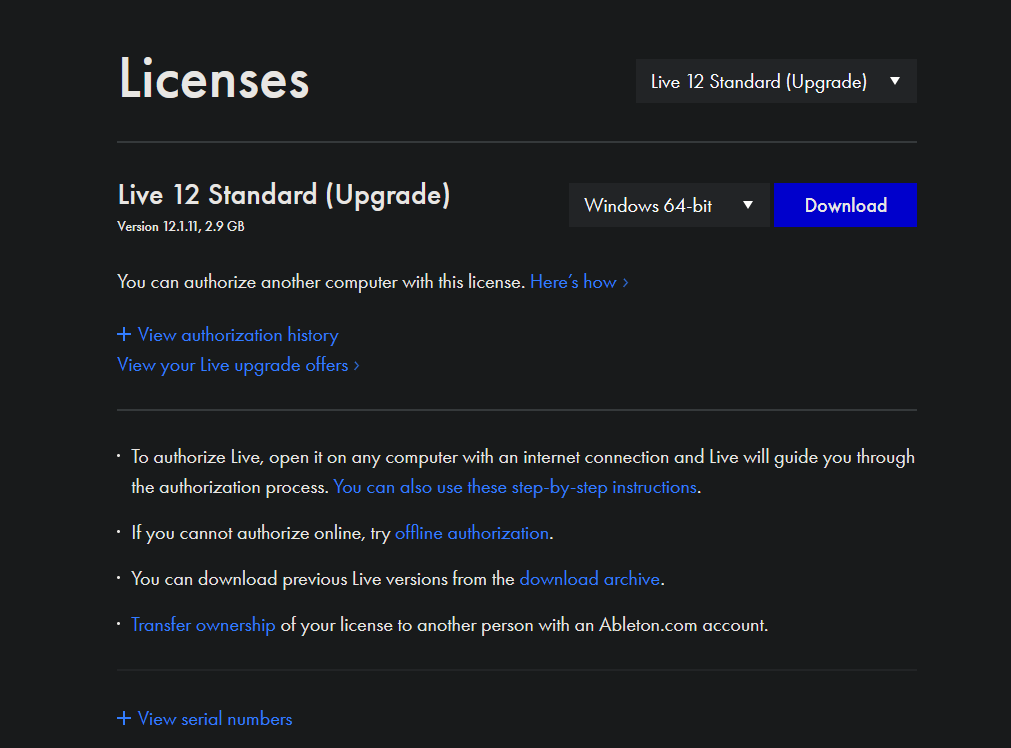Screen dimensions: 1011x748
Task: Follow the offline authorization link
Action: [x=472, y=533]
